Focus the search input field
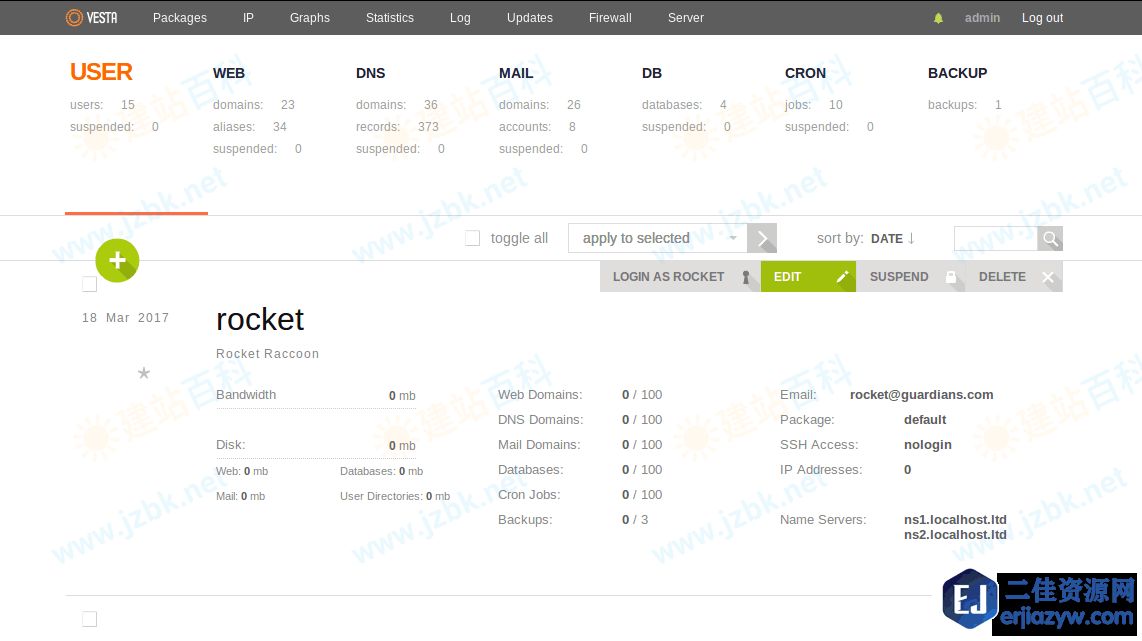The image size is (1142, 641). (996, 239)
